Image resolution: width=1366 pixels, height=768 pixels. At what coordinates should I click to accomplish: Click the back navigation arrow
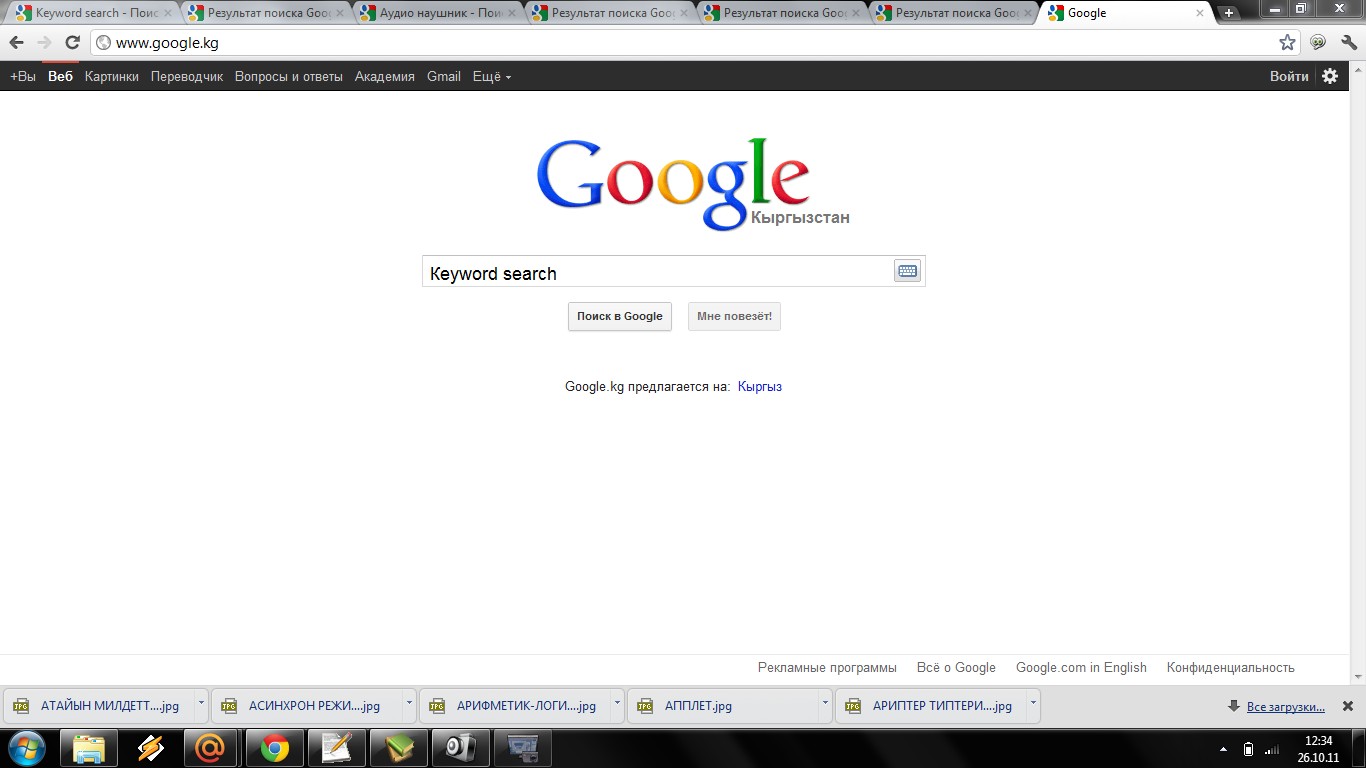click(x=16, y=43)
